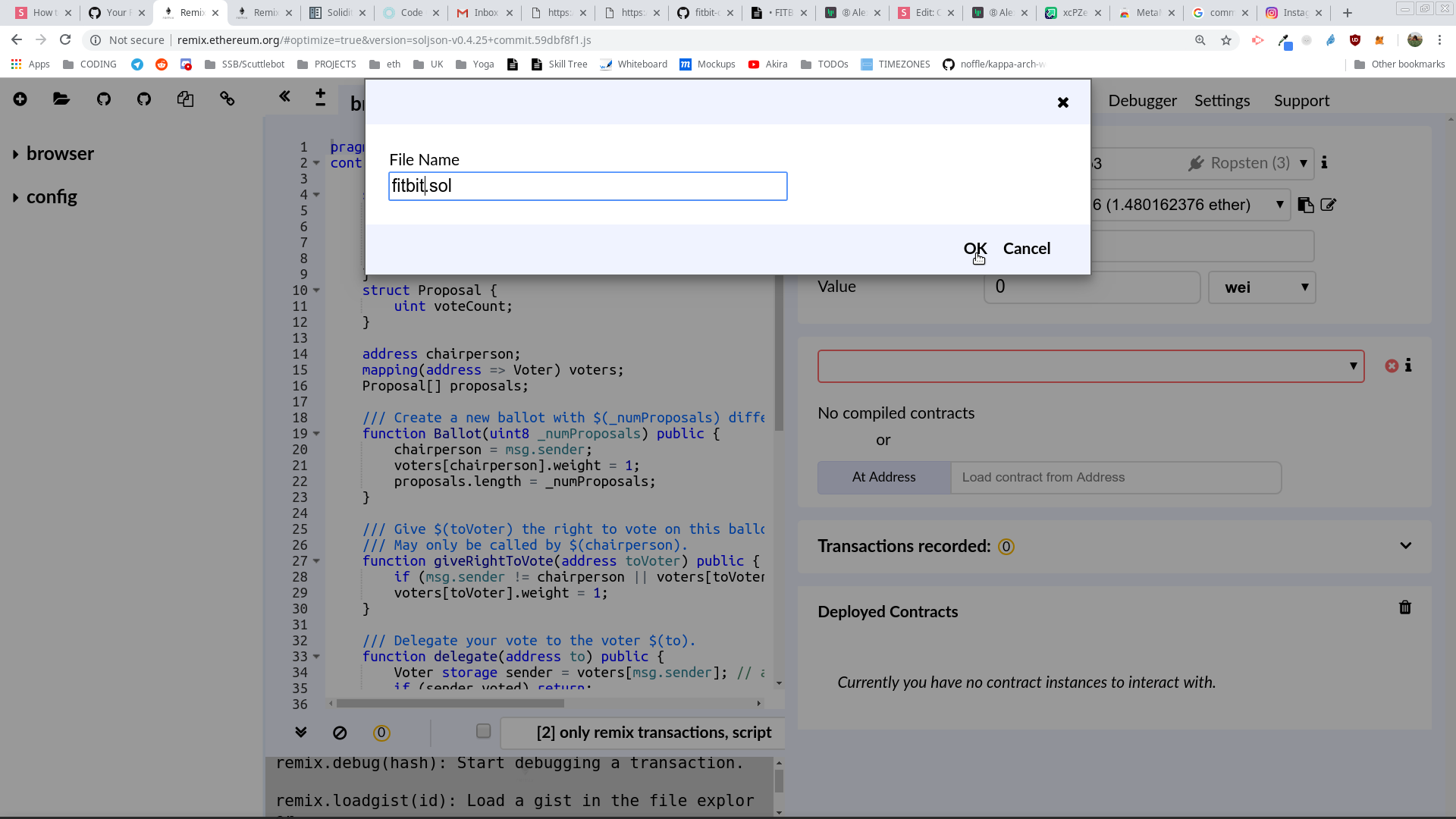Click the red error icon near contract selector
The width and height of the screenshot is (1456, 819).
(x=1392, y=366)
